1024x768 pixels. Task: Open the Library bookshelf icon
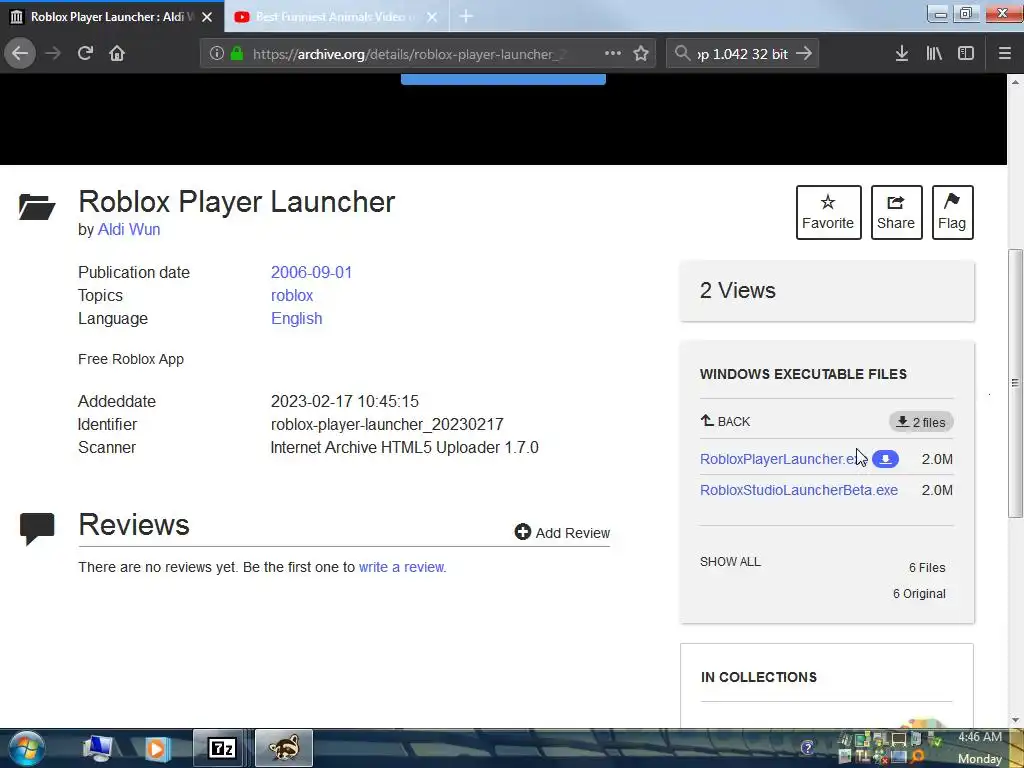coord(934,54)
